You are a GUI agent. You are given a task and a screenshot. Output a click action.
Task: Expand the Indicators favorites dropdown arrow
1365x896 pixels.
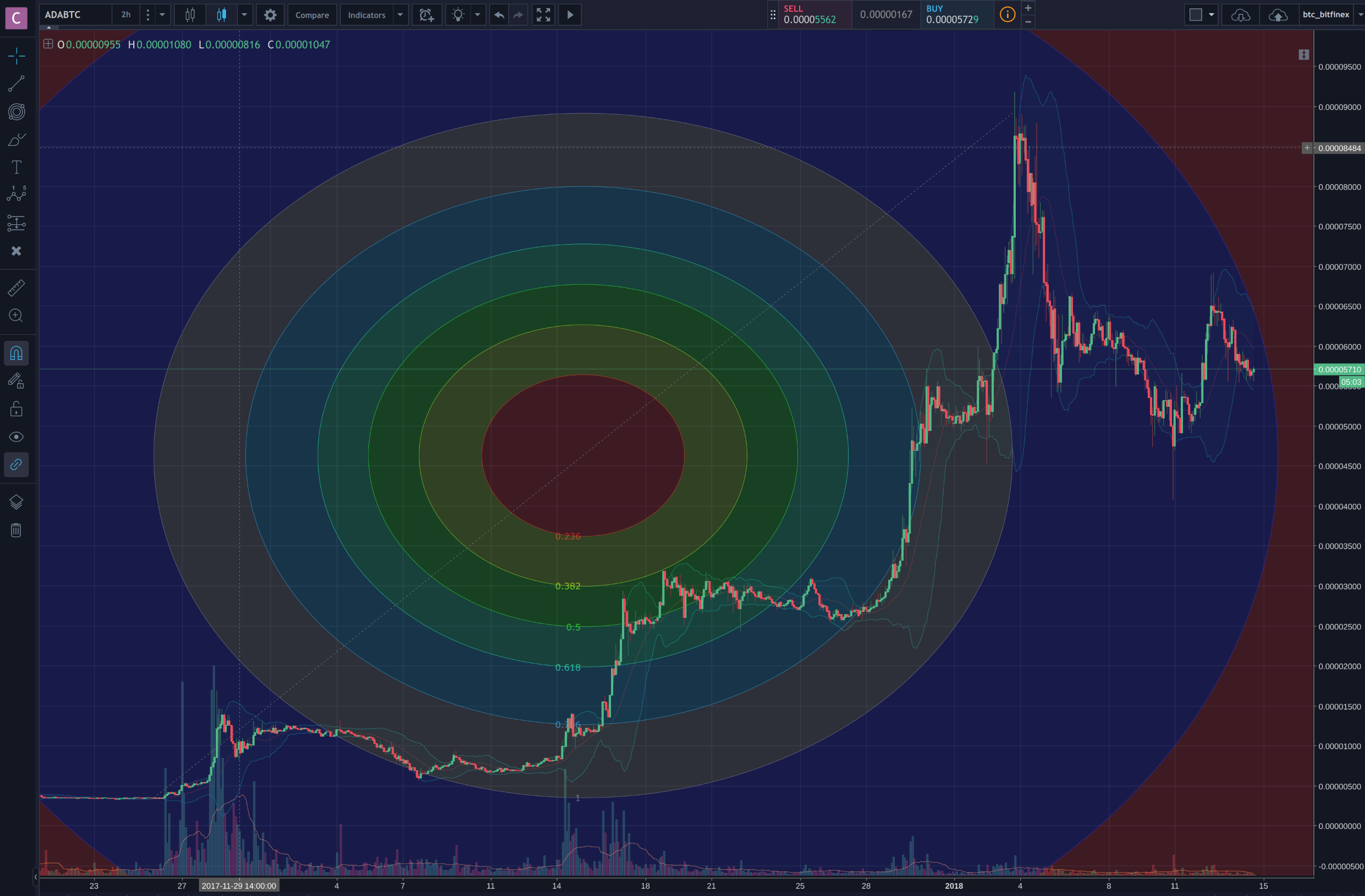pos(400,14)
